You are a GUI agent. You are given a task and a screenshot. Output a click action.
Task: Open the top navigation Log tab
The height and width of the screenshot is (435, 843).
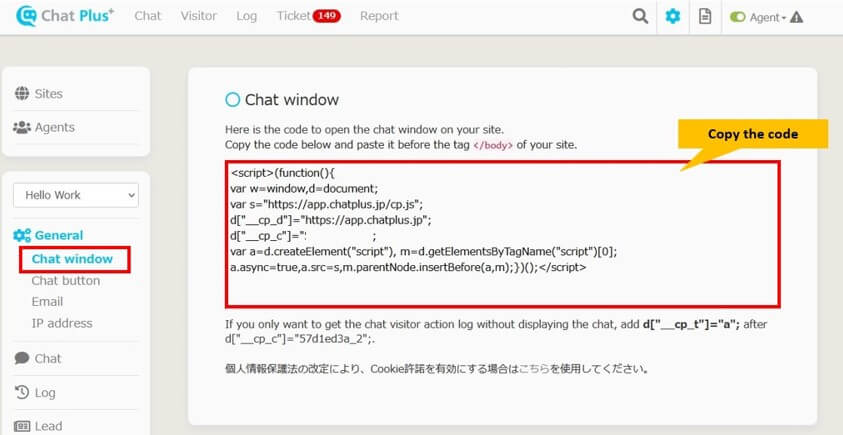pyautogui.click(x=246, y=17)
